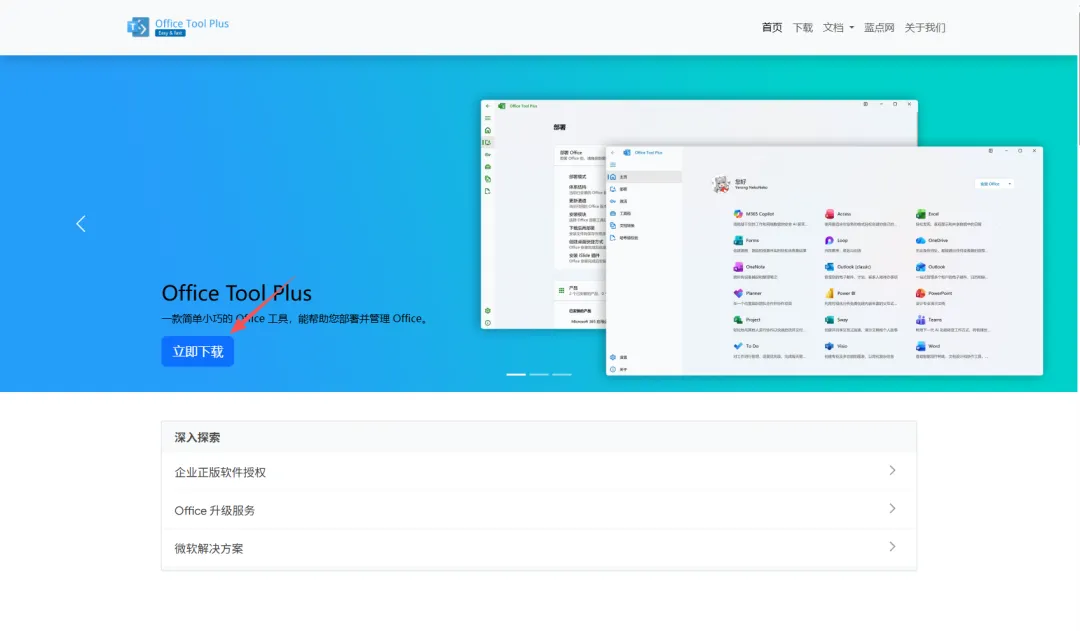Click the Sway icon in slide screenshot
Screen dimensions: 1080x631
[x=829, y=320]
